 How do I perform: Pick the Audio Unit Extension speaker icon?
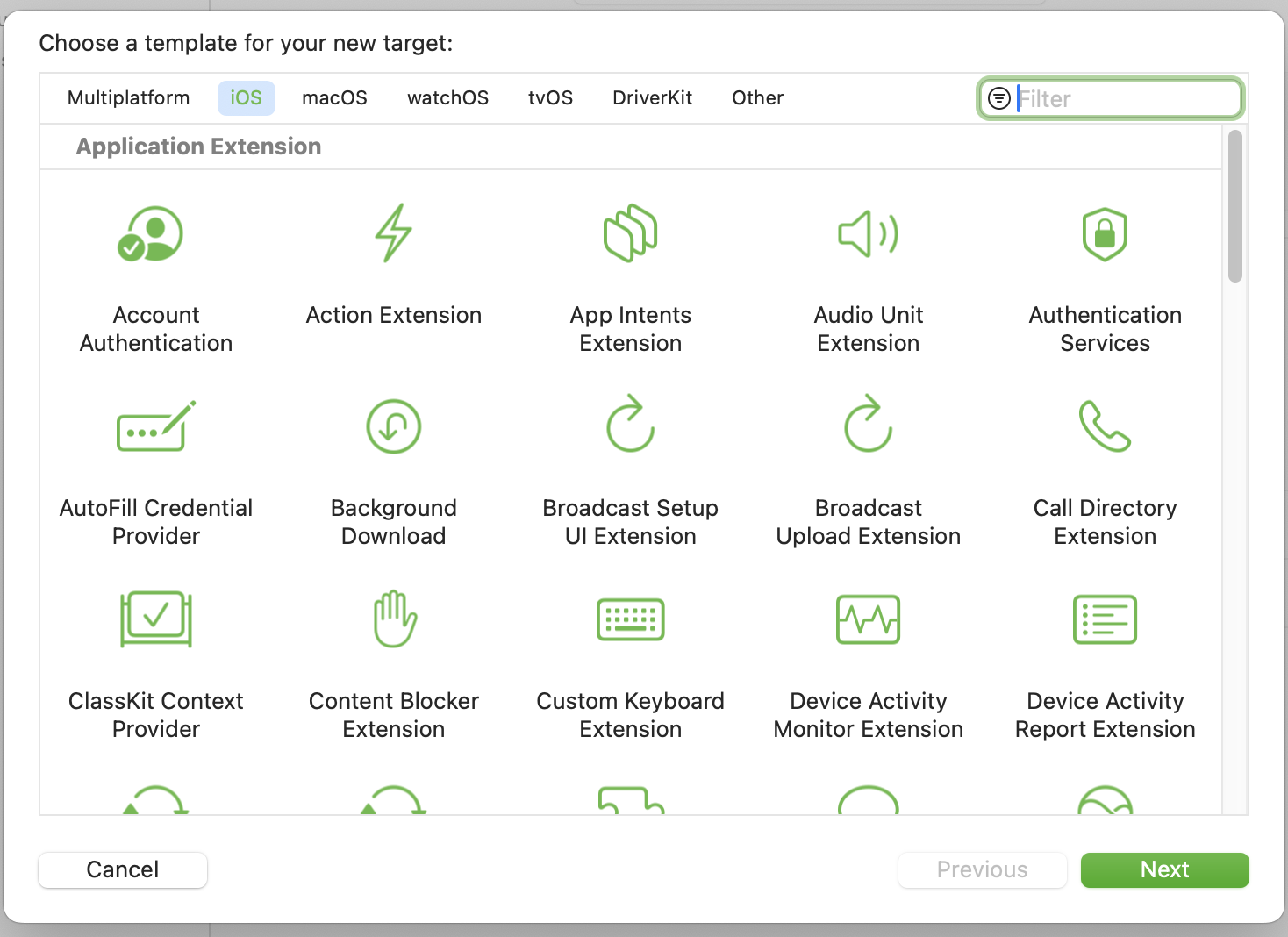pyautogui.click(x=869, y=233)
